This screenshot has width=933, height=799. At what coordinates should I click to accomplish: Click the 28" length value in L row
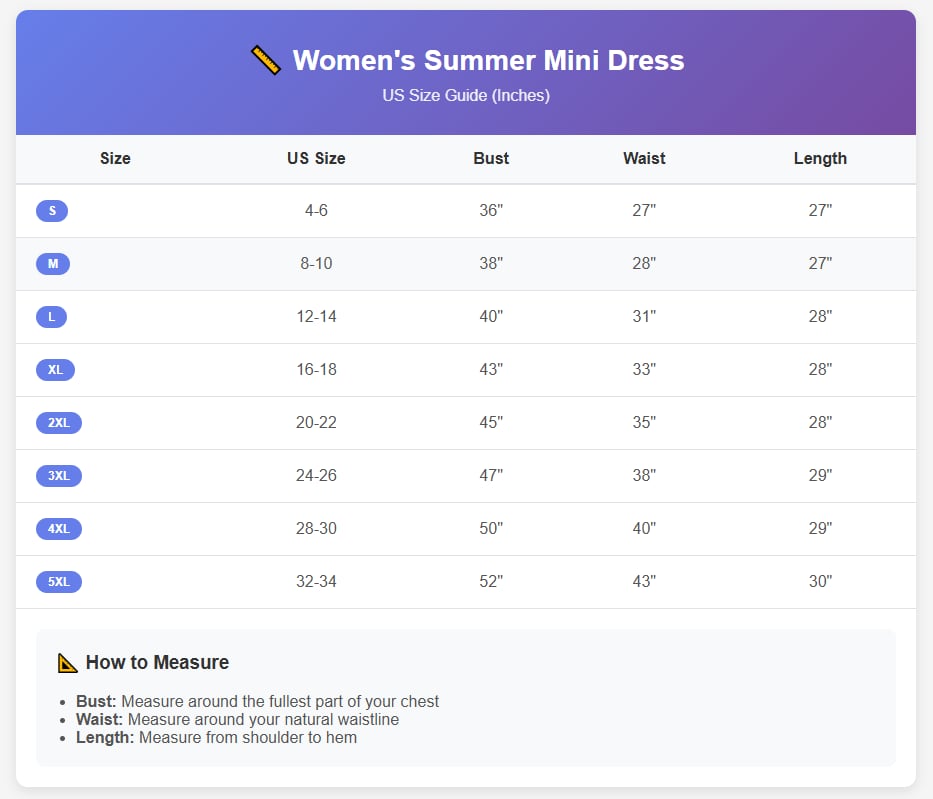click(820, 316)
